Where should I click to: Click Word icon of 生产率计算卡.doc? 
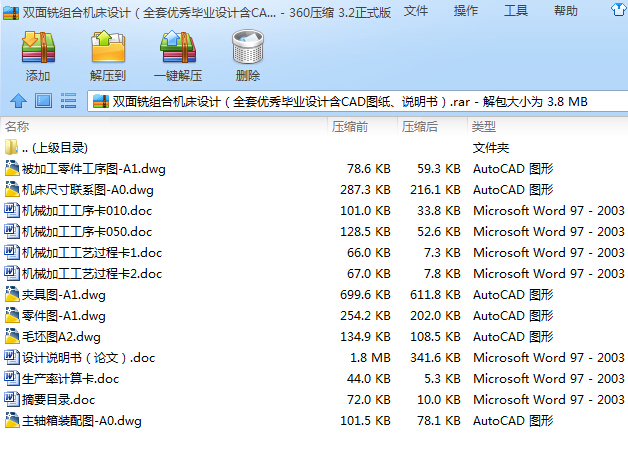(x=12, y=378)
